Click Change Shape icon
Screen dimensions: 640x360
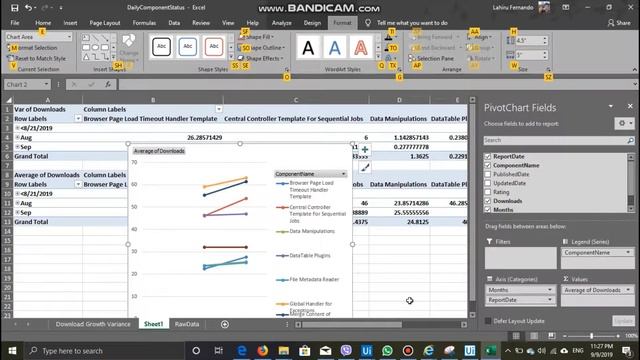129,47
